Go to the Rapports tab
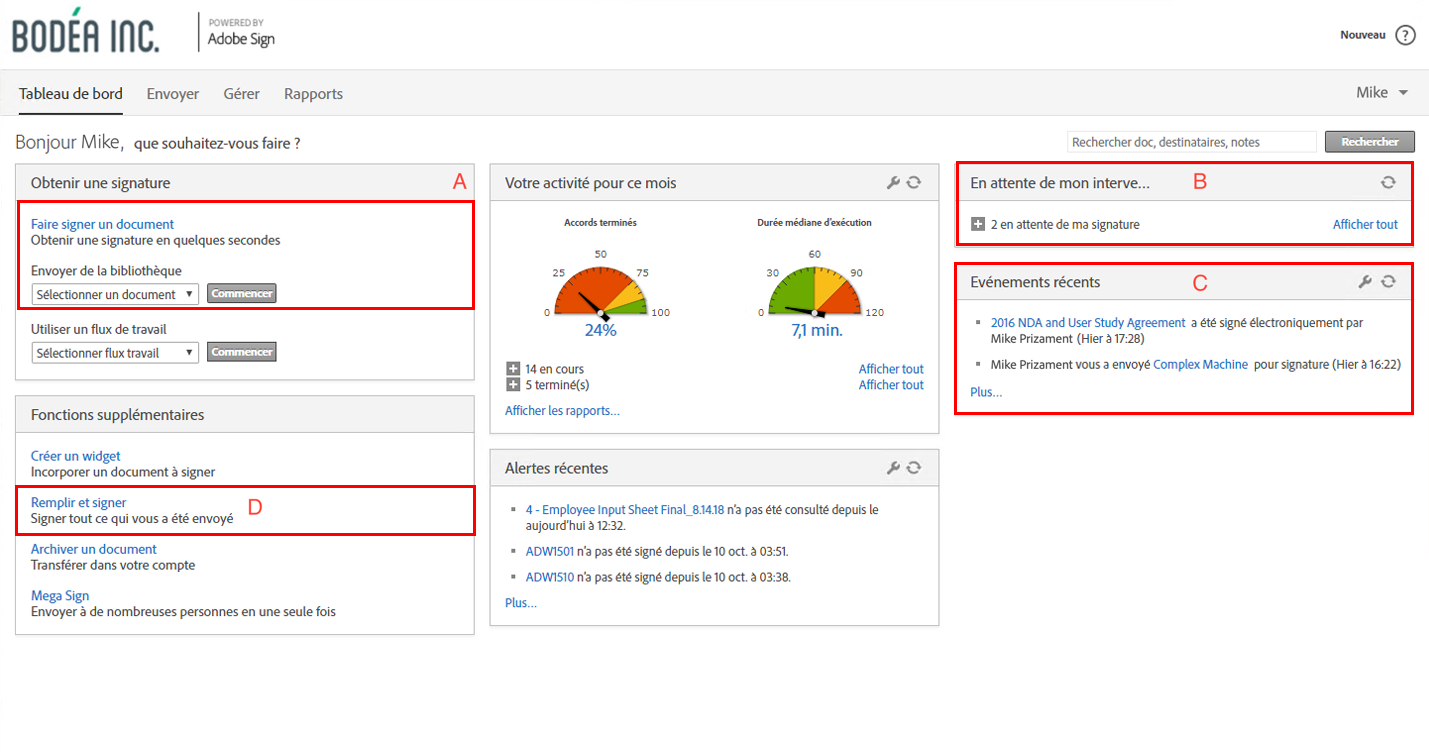Image resolution: width=1429 pixels, height=752 pixels. click(x=313, y=94)
